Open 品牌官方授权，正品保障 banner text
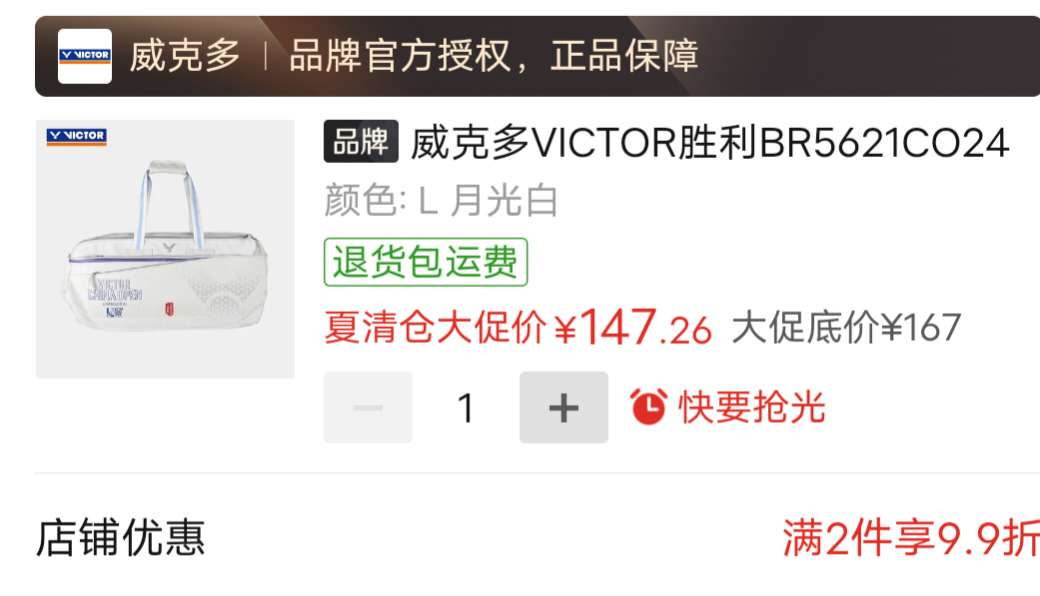Screen dimensions: 1040x596 tap(493, 56)
